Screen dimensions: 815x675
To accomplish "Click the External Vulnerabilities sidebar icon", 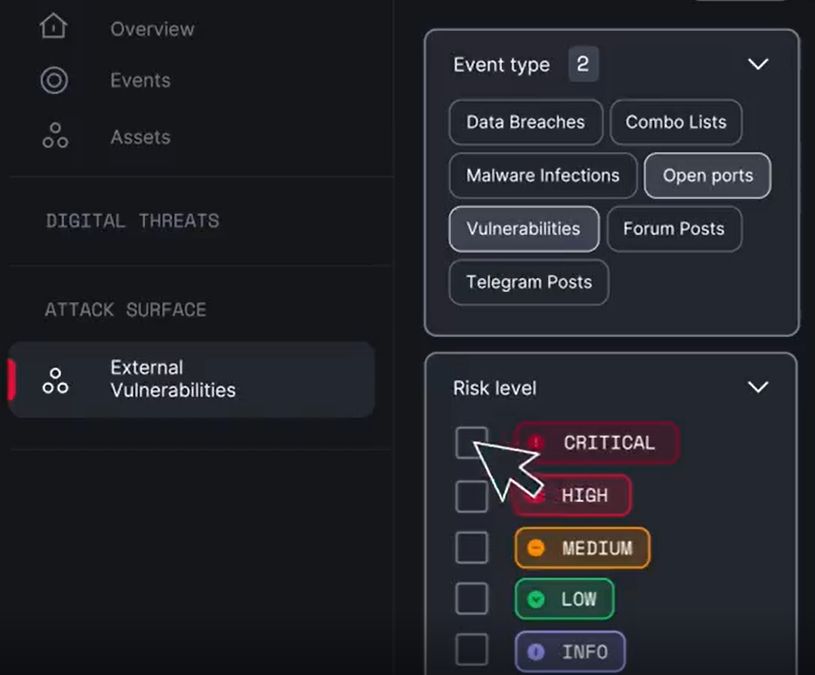I will coord(55,381).
